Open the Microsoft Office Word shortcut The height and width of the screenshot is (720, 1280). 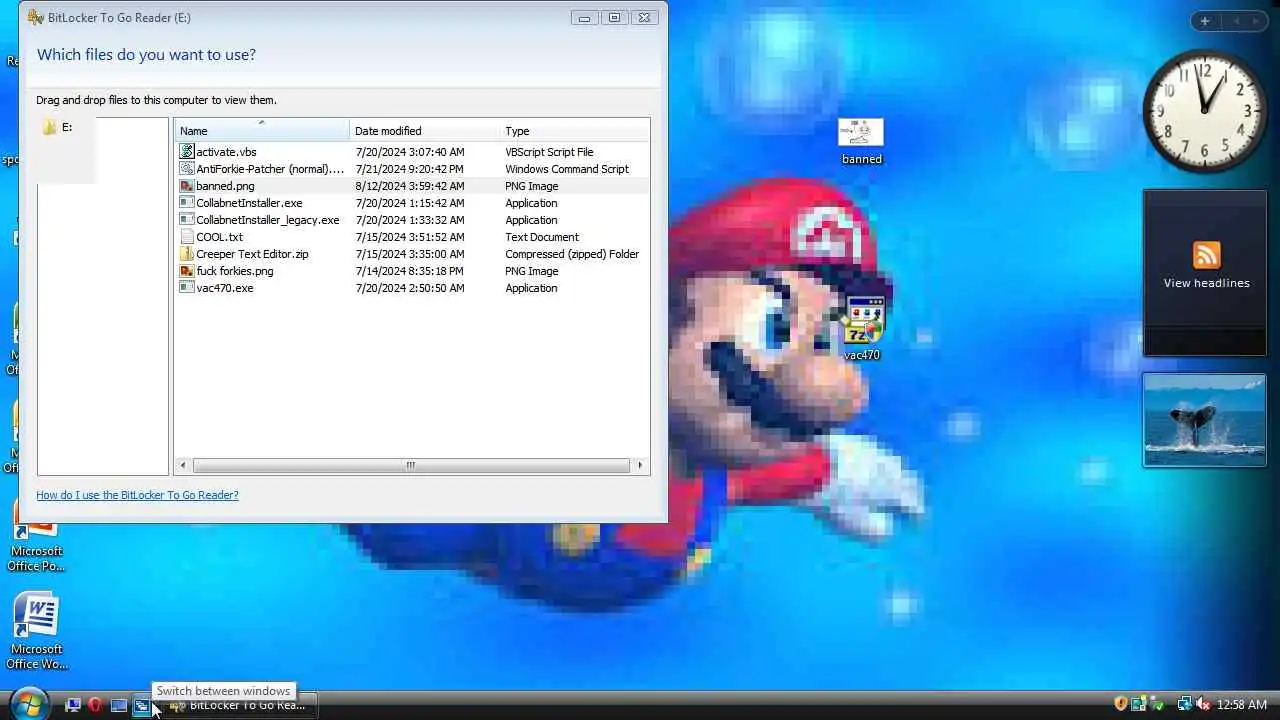click(37, 631)
